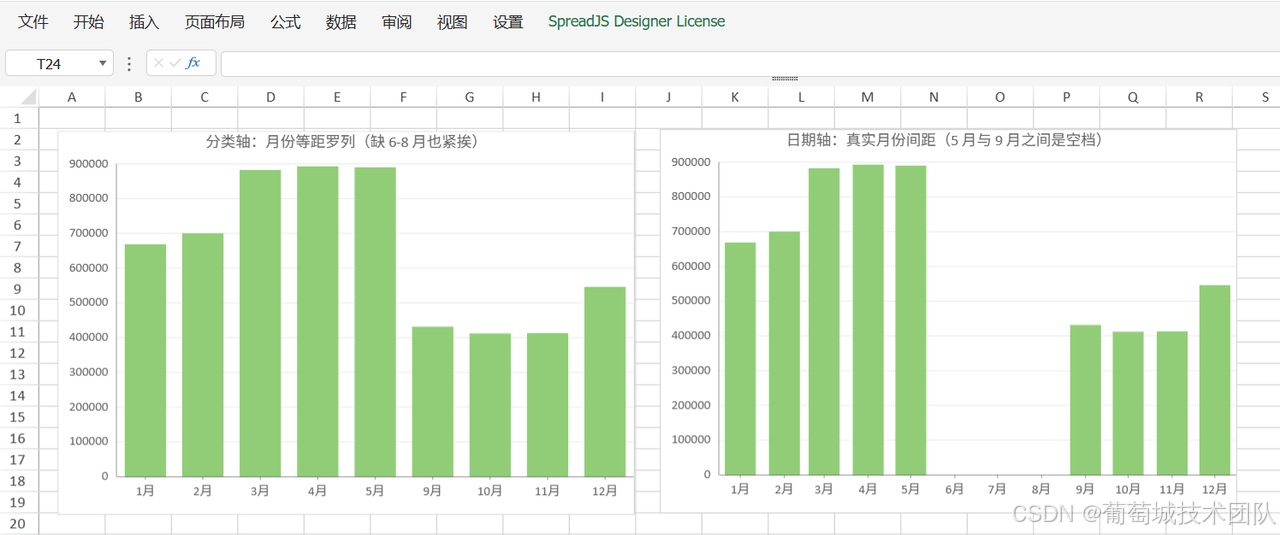Click the 900000 axis value in left chart
The image size is (1280, 535).
tap(90, 163)
